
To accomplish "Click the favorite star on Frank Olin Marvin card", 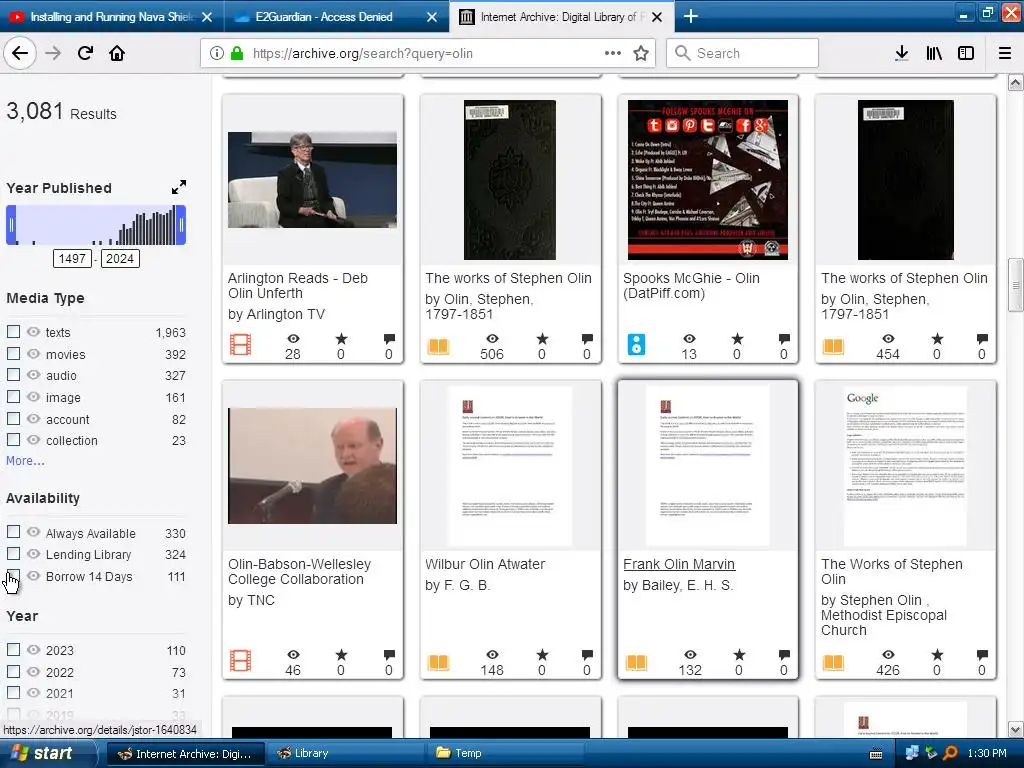I will (x=739, y=654).
